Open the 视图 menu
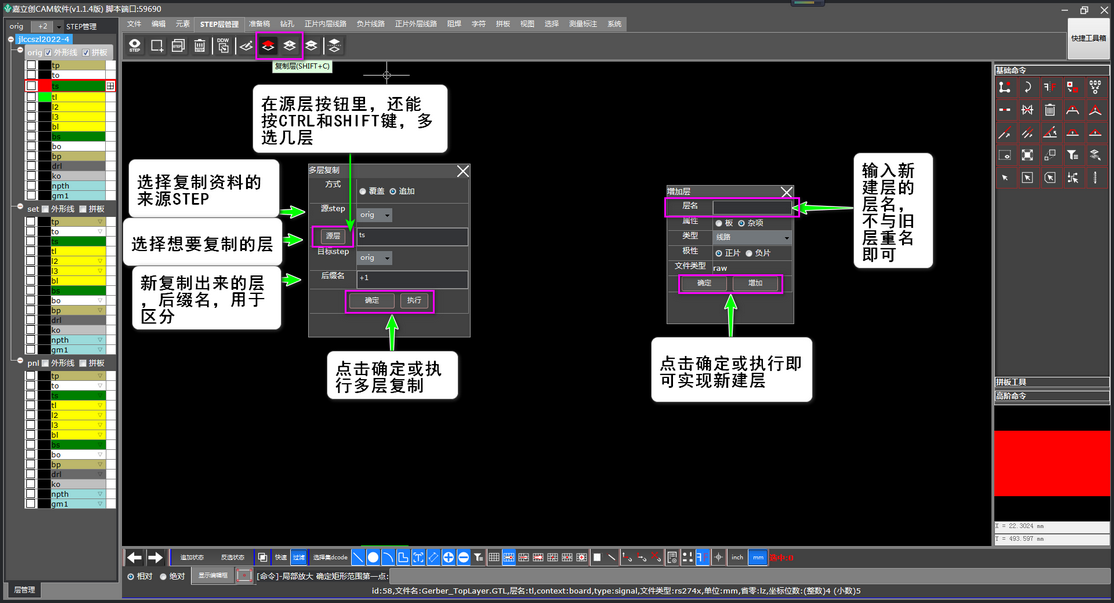Image resolution: width=1114 pixels, height=603 pixels. [x=527, y=24]
